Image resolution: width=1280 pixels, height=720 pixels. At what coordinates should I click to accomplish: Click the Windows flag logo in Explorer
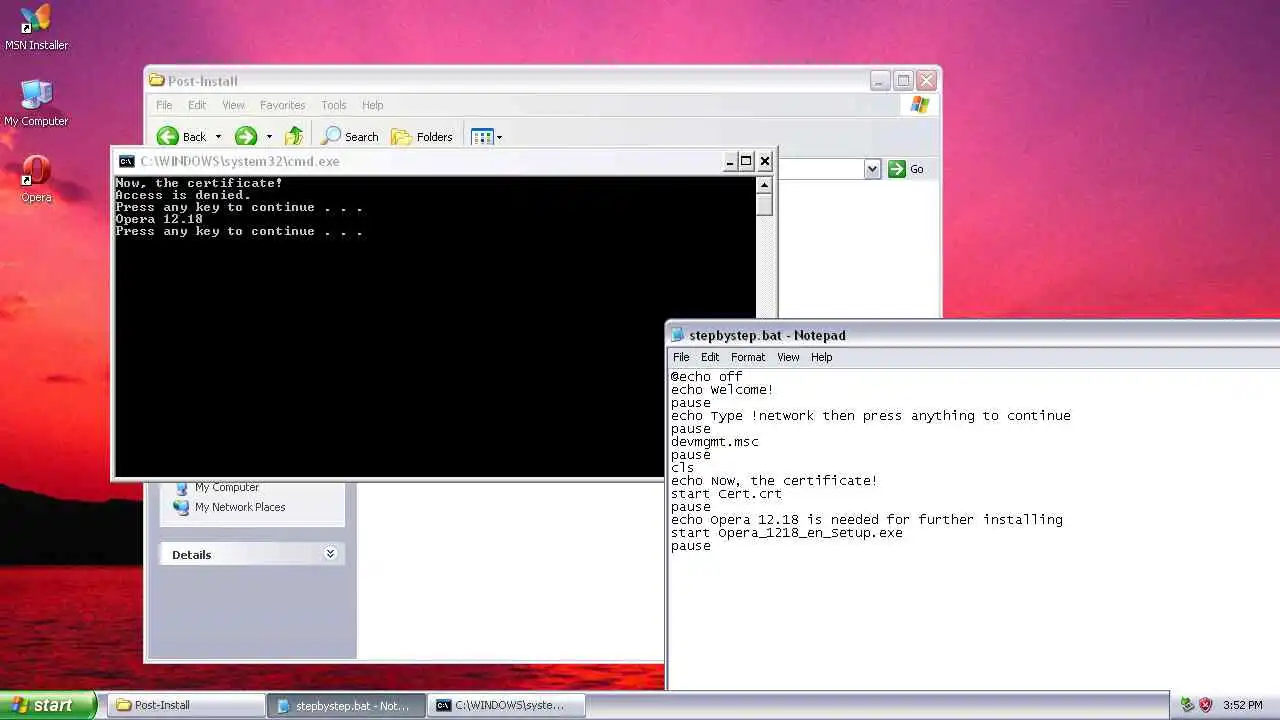click(x=920, y=105)
